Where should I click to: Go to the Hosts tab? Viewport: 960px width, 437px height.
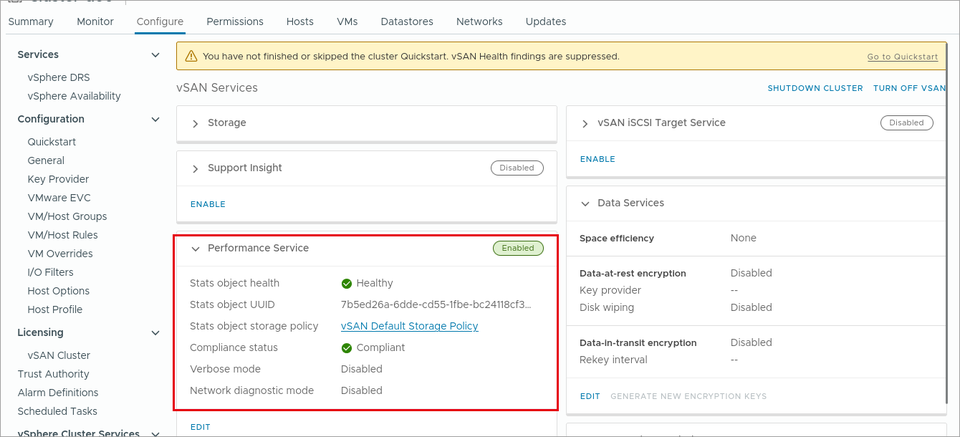pos(300,21)
